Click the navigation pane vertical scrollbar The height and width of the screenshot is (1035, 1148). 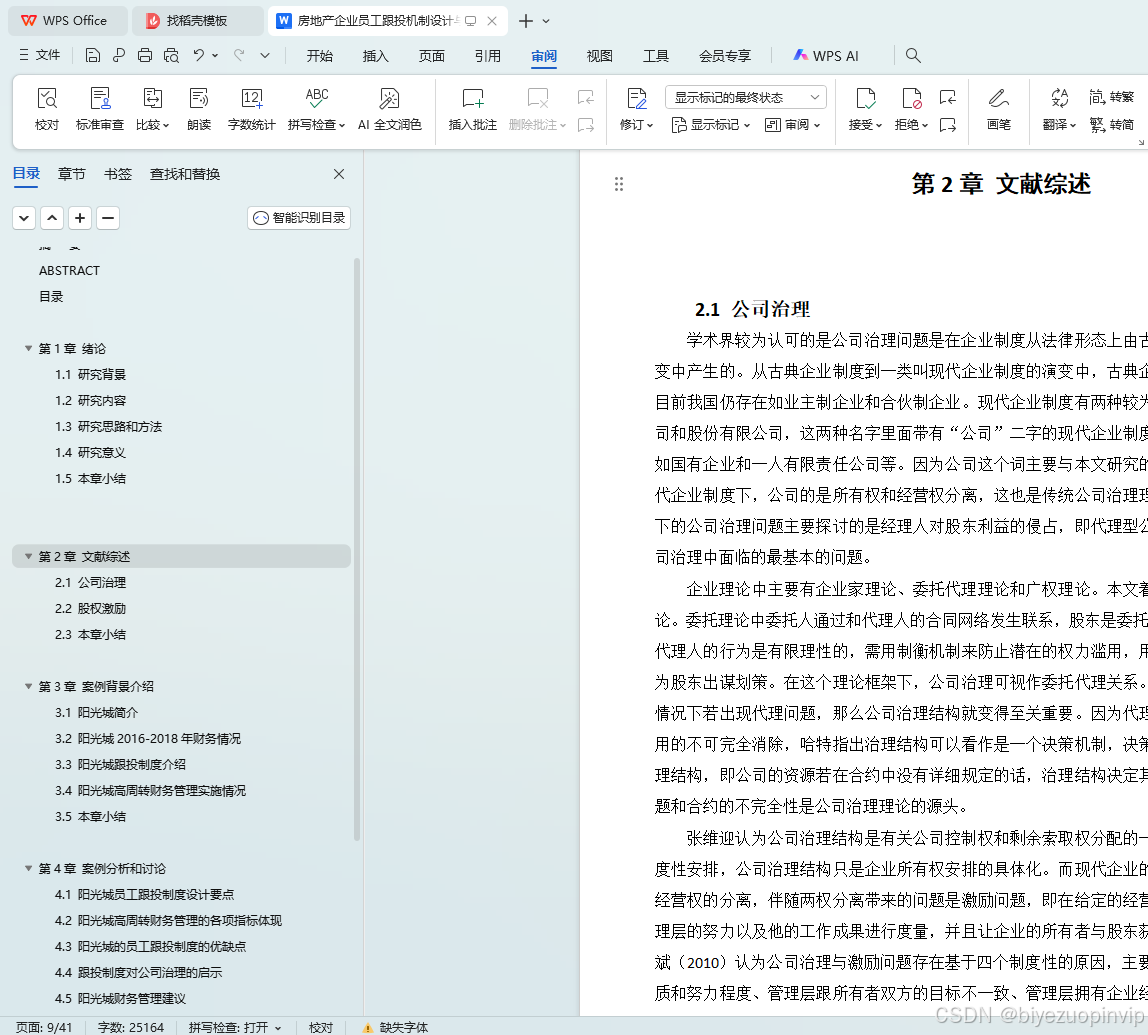coord(357,549)
